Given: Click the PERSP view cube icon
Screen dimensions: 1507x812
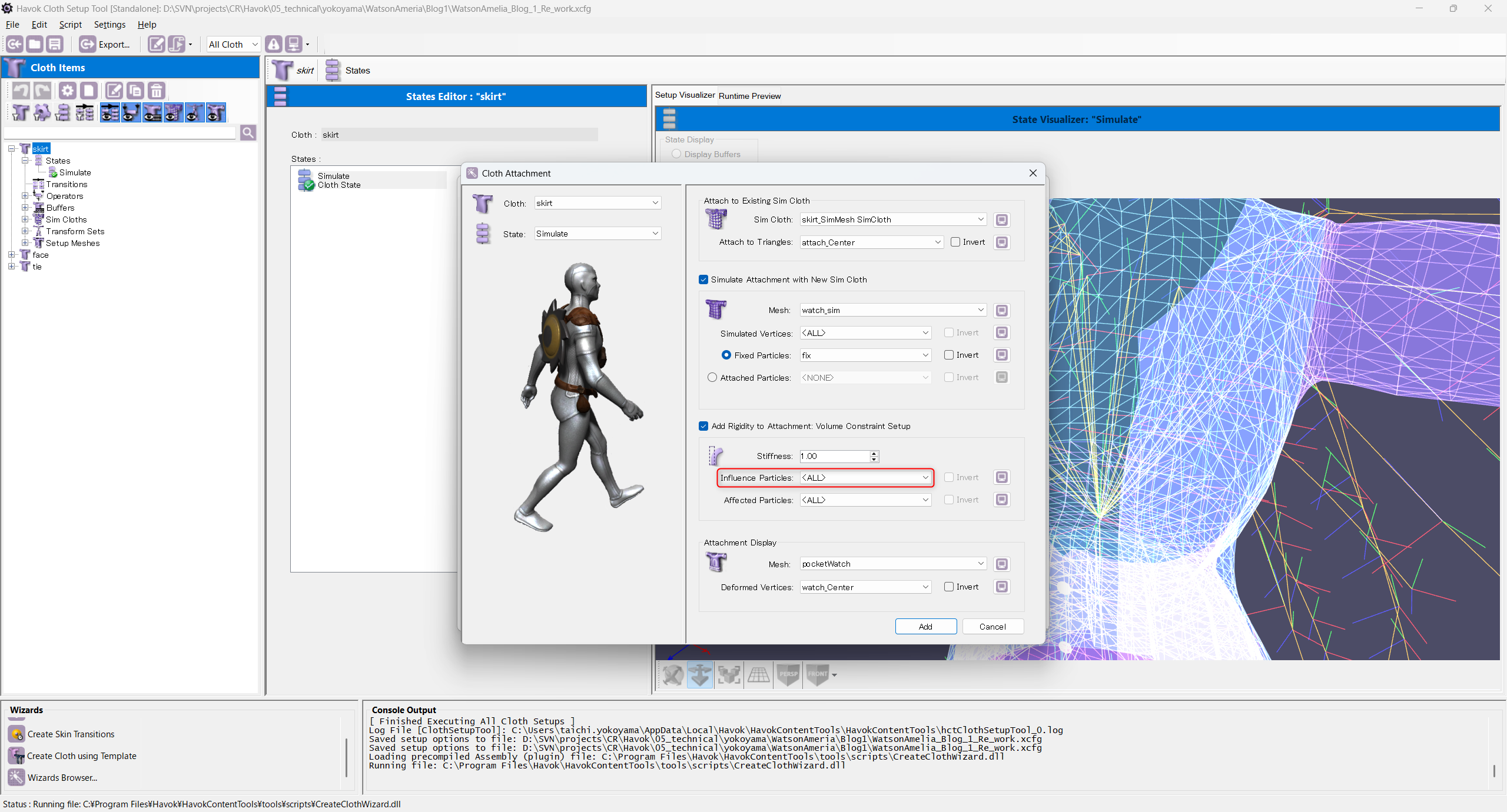Looking at the screenshot, I should (x=788, y=674).
